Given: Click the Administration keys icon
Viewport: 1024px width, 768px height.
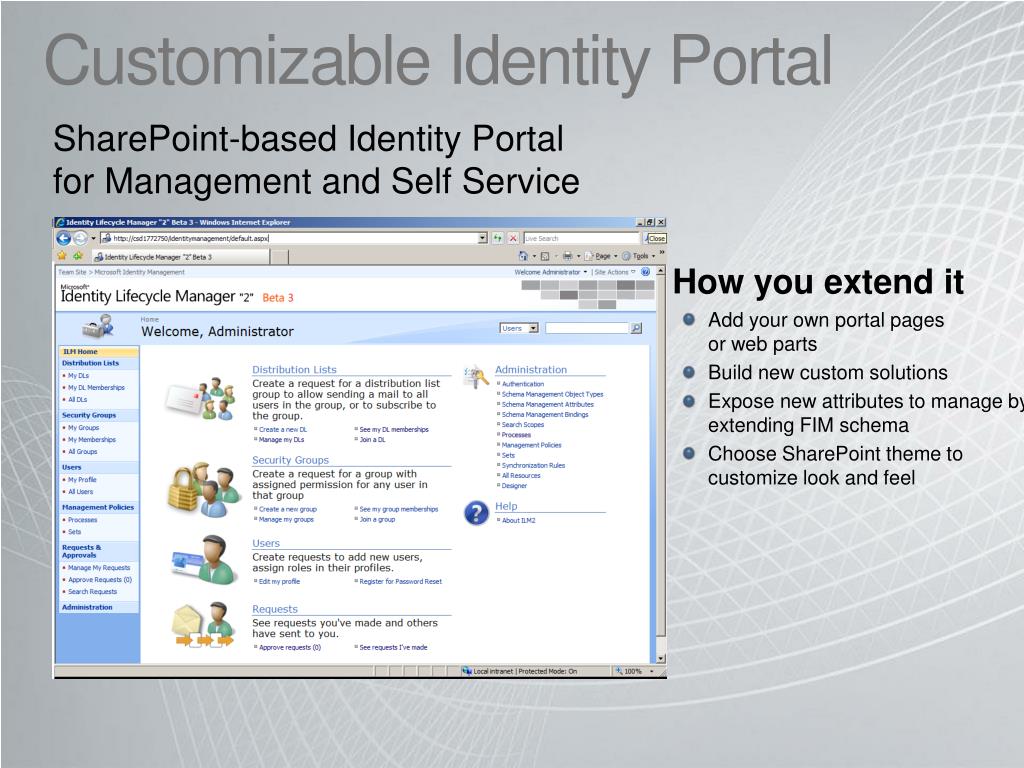Looking at the screenshot, I should point(475,378).
